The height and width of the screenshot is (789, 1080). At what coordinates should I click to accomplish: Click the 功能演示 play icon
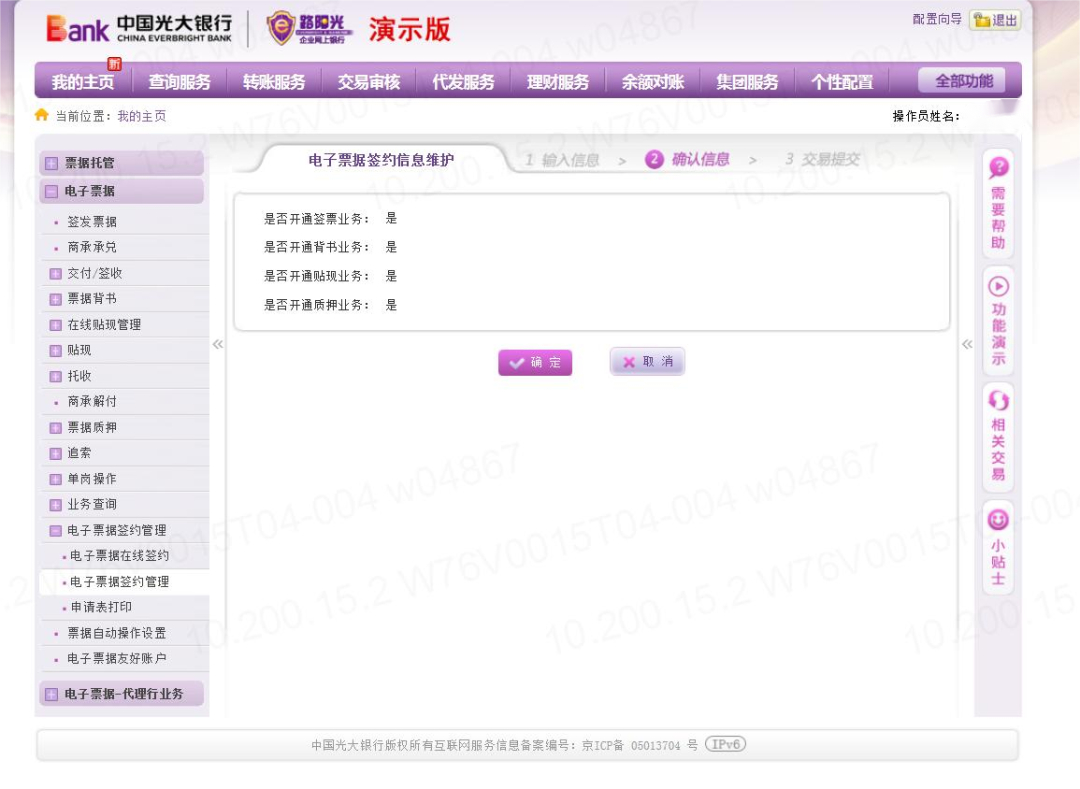[998, 286]
